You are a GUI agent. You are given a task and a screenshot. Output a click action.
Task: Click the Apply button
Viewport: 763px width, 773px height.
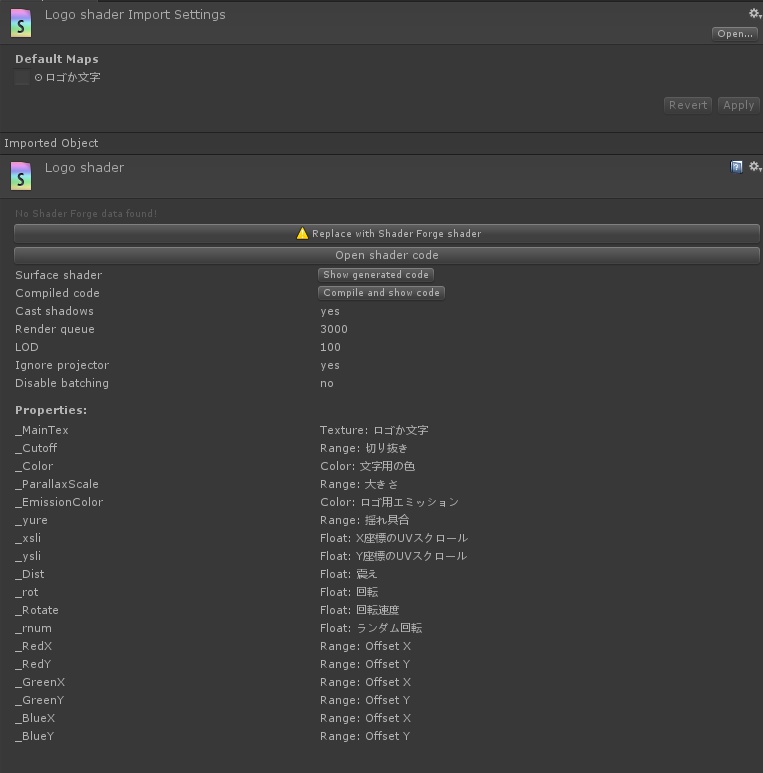738,105
